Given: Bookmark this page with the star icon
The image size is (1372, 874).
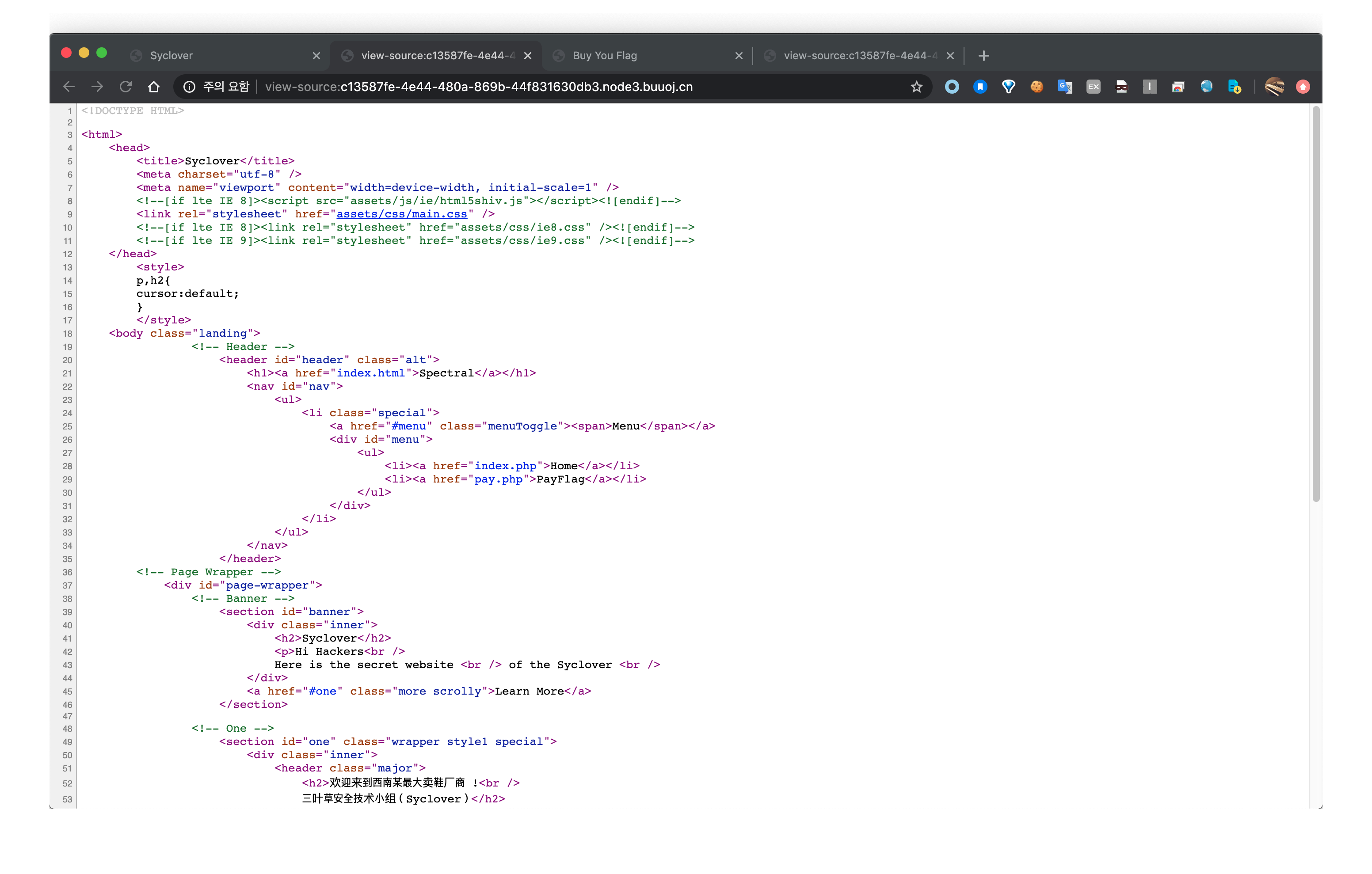Looking at the screenshot, I should click(916, 87).
